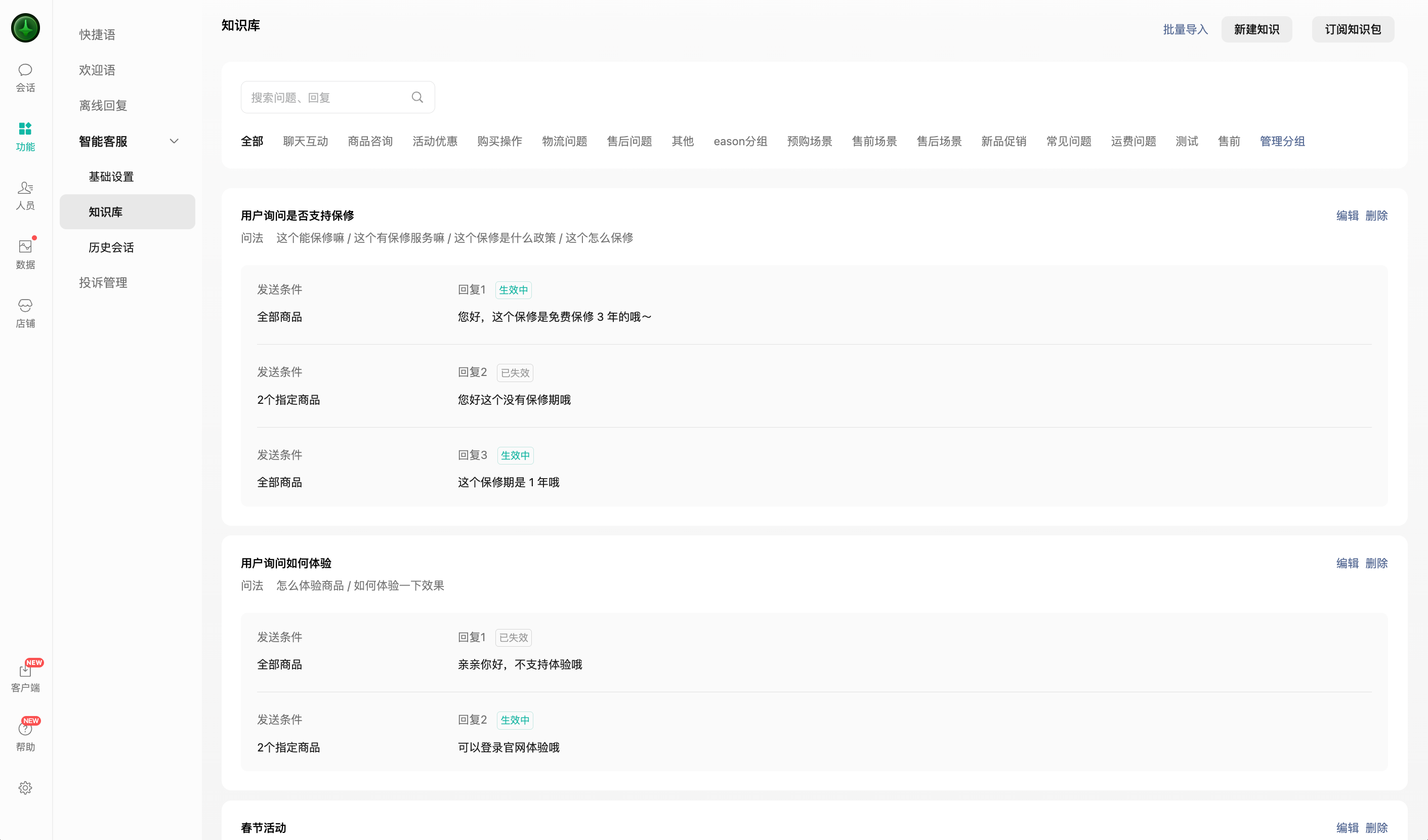Switch to the eason分组 tab
The image size is (1428, 840).
[x=740, y=141]
